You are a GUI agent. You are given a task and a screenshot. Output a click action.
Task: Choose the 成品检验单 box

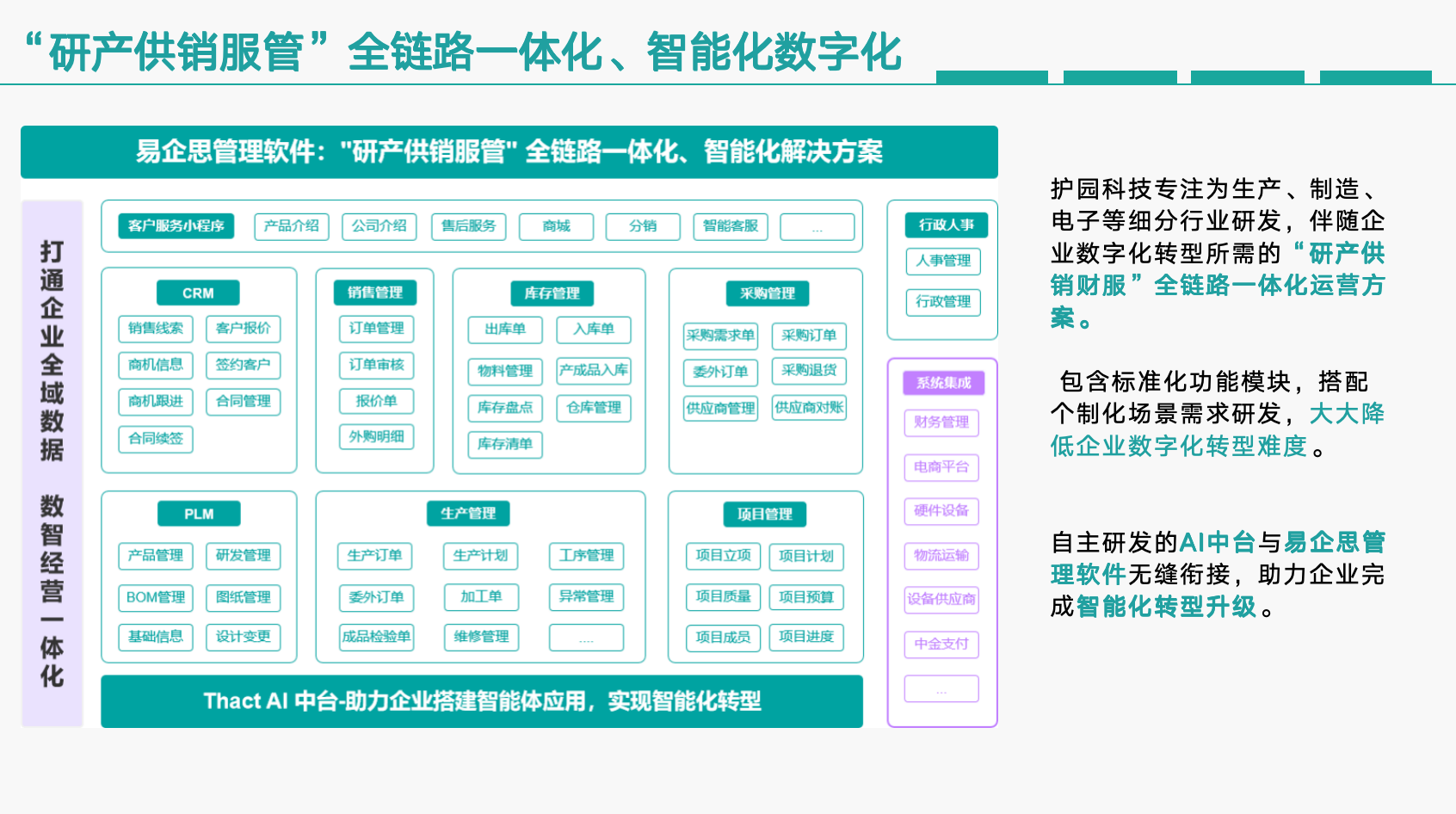tap(377, 637)
